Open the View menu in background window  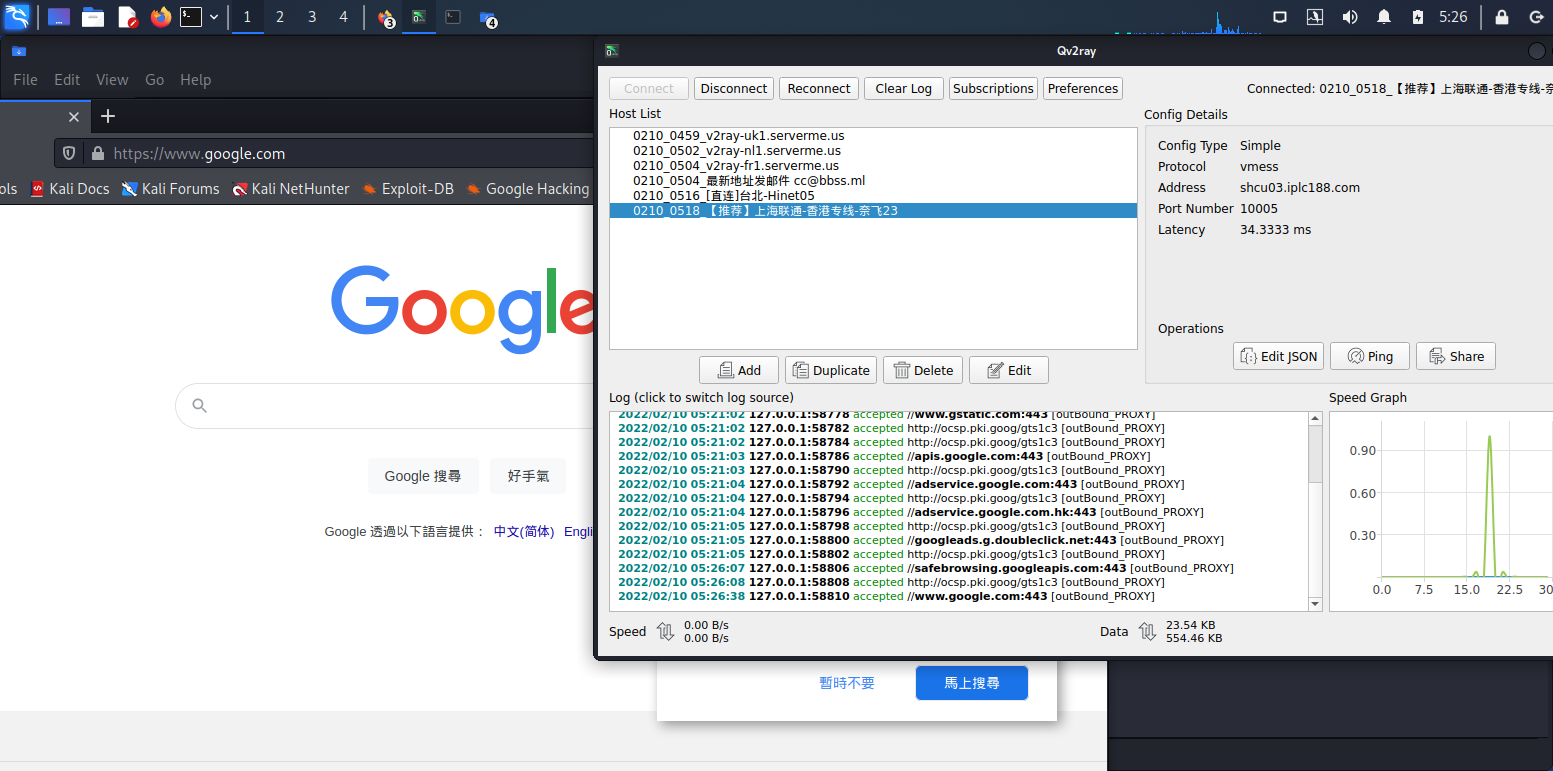(x=112, y=80)
